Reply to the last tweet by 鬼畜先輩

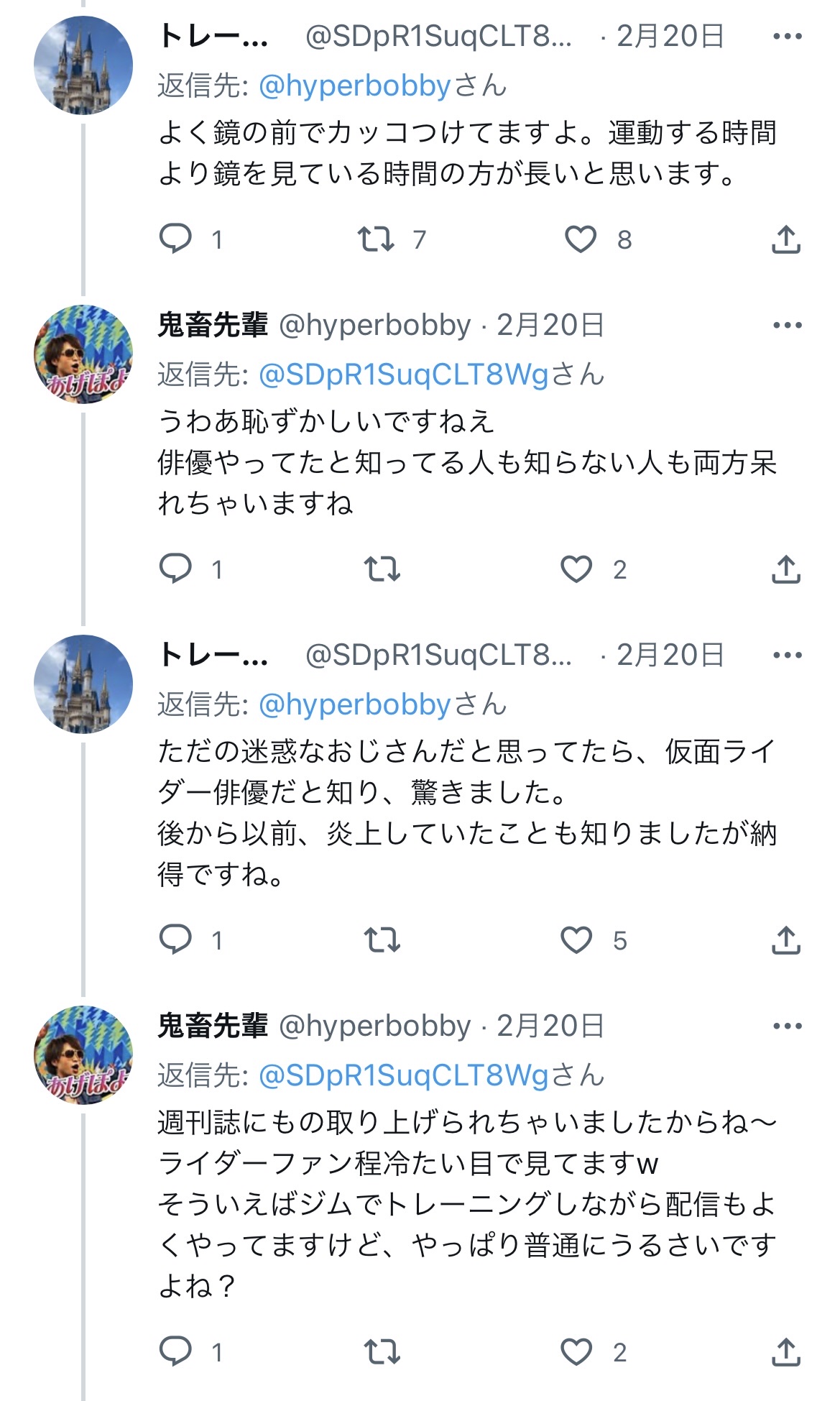point(175,1352)
